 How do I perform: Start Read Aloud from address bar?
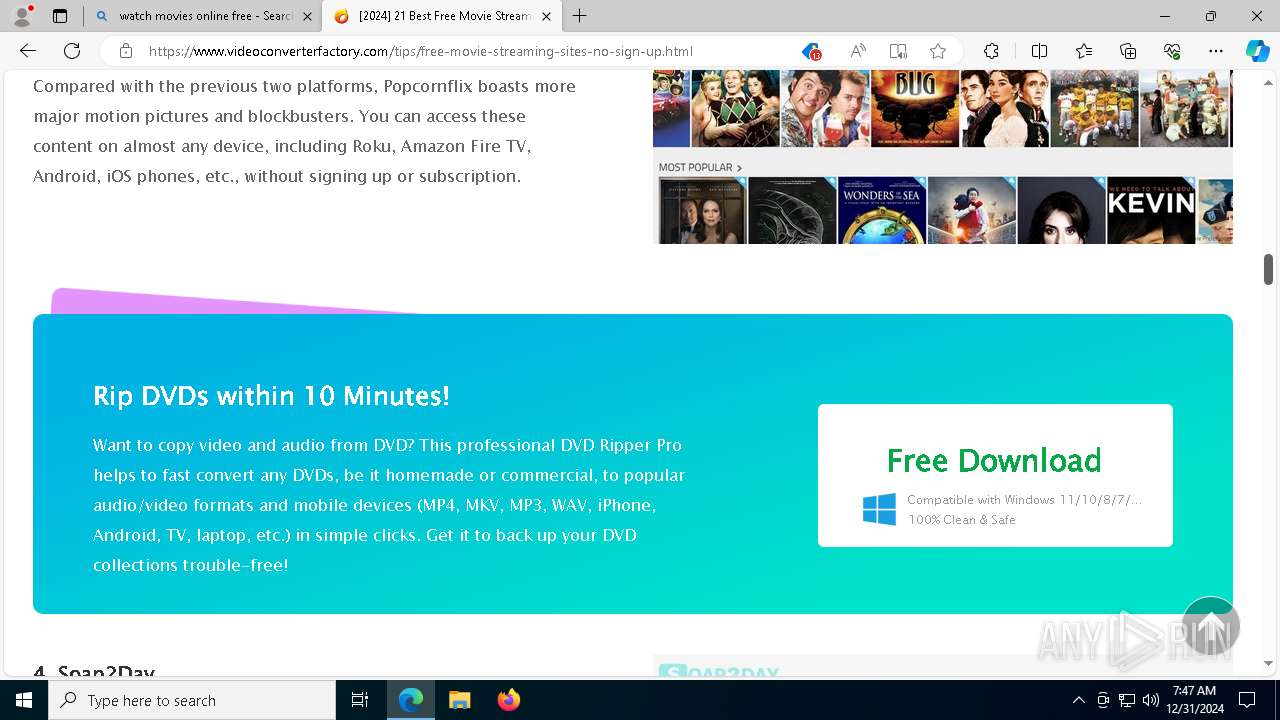858,51
